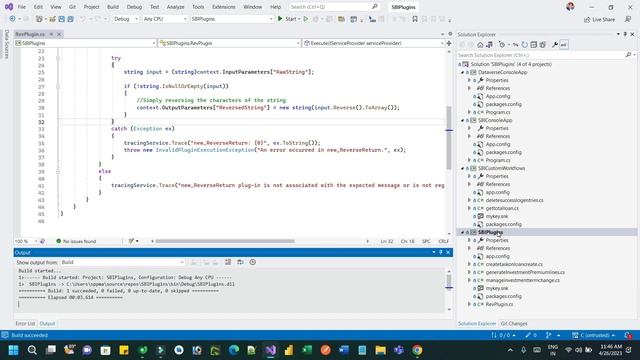This screenshot has height=360, width=640.
Task: Open the SBIPlugins.RevPlugin class dropdown
Action: (x=229, y=43)
